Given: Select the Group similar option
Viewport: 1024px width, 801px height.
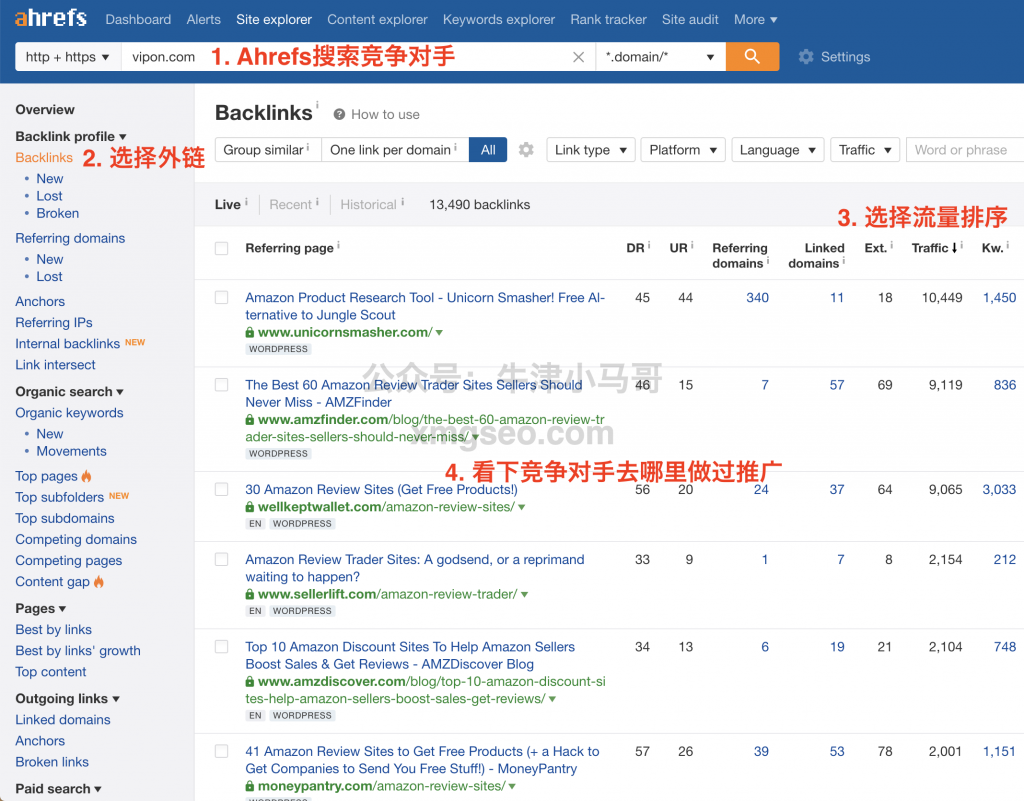Looking at the screenshot, I should coord(268,149).
